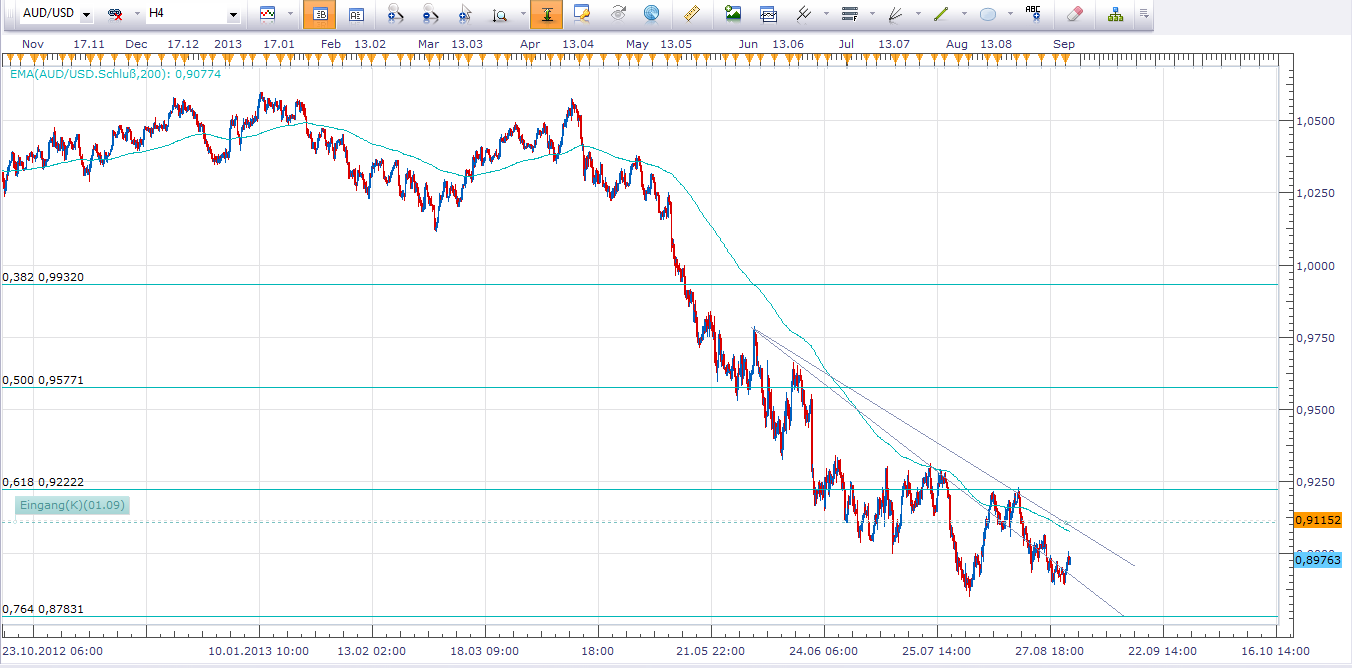Click the zoom in magnifier icon
This screenshot has height=668, width=1352.
(395, 15)
